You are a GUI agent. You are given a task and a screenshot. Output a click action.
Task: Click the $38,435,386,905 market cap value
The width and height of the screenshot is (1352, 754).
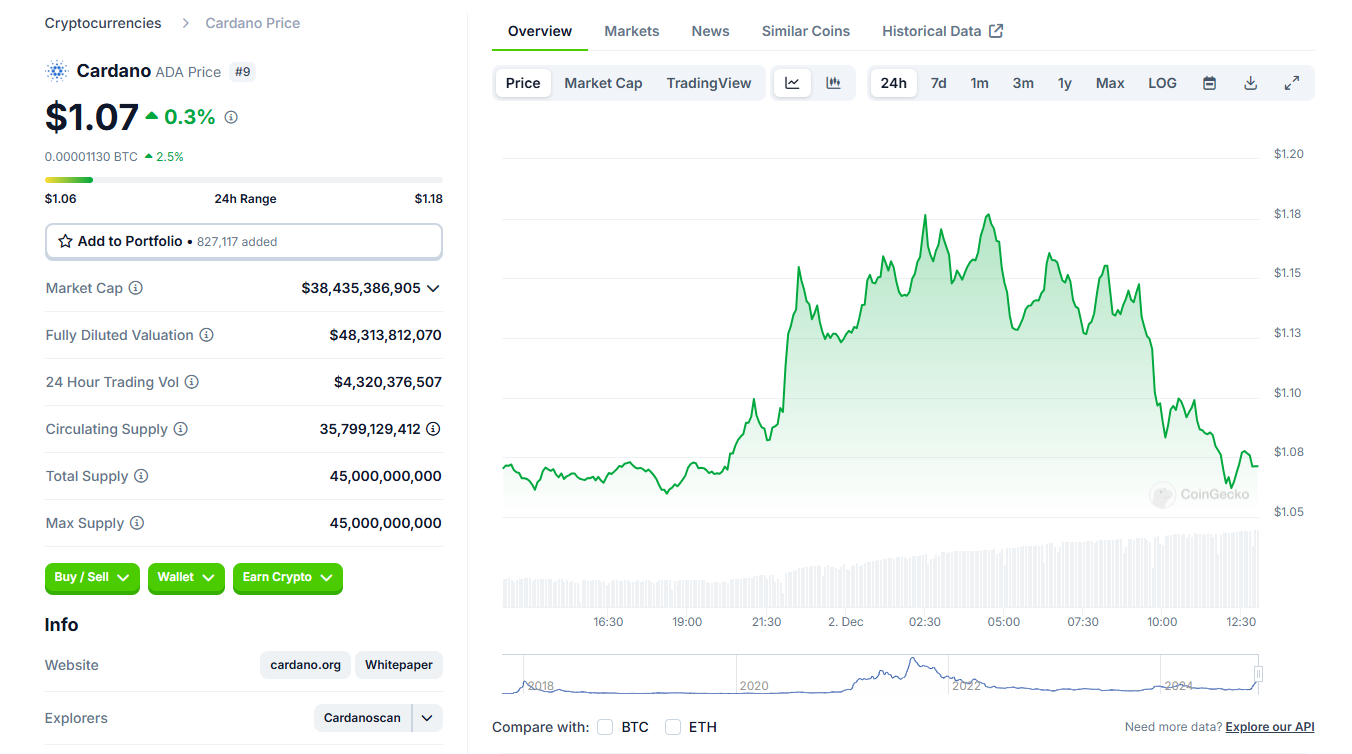coord(361,288)
